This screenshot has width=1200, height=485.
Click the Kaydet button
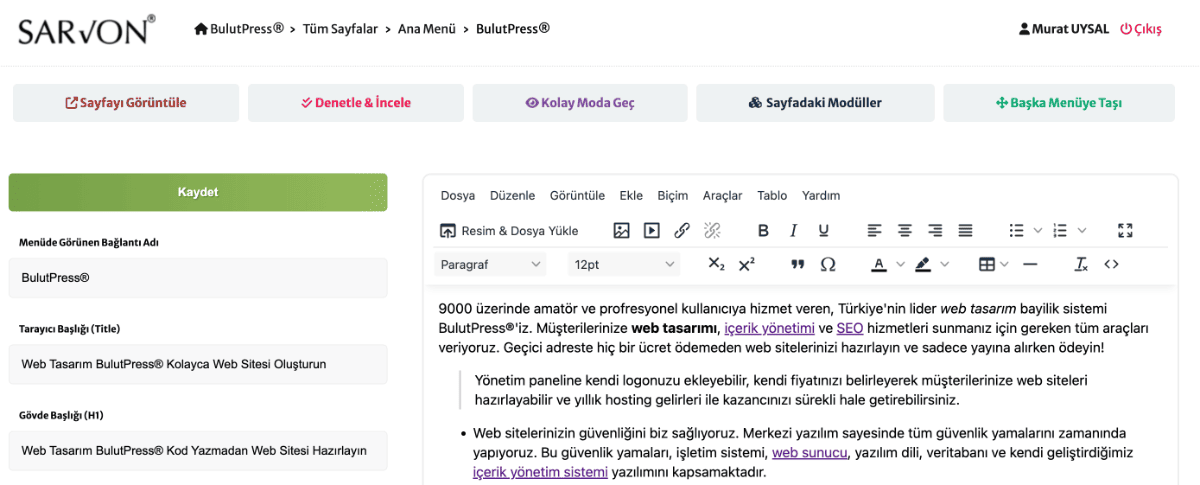pos(198,192)
